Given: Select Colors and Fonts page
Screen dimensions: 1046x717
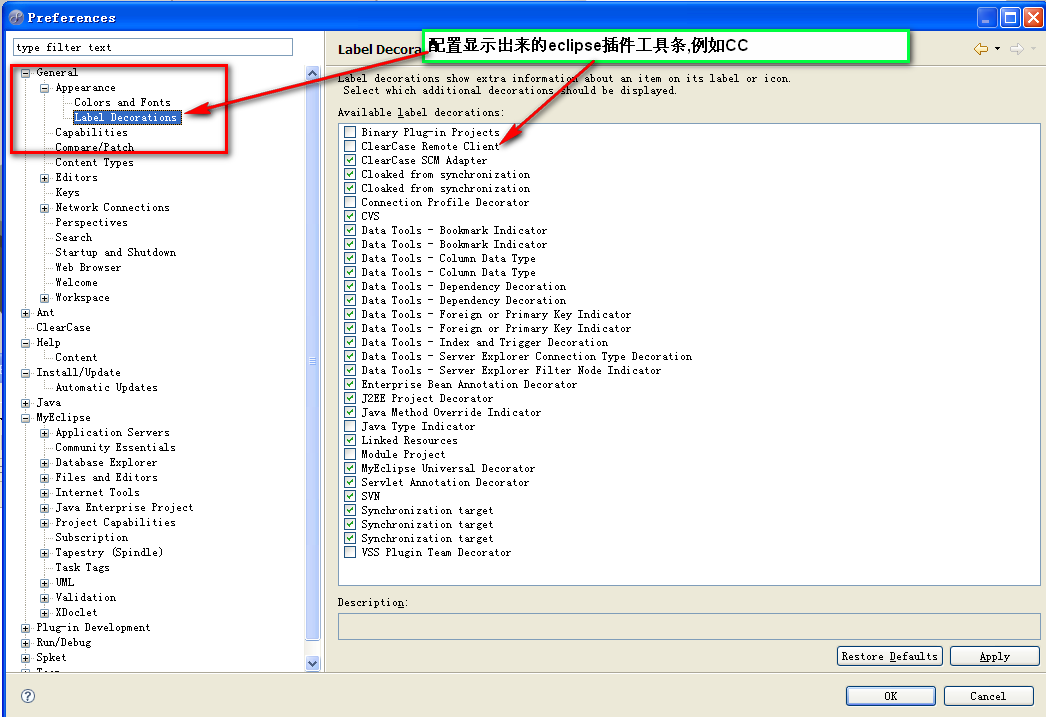Looking at the screenshot, I should click(x=122, y=102).
